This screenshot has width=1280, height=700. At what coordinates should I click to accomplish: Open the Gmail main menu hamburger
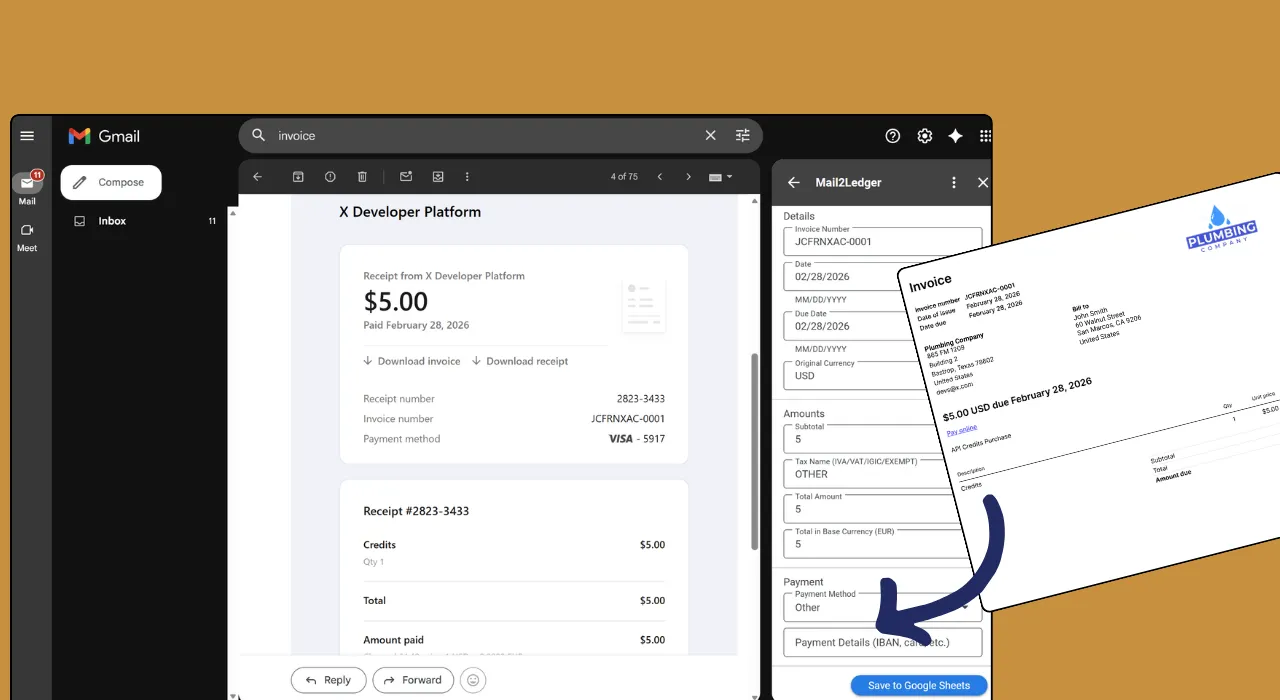tap(27, 136)
